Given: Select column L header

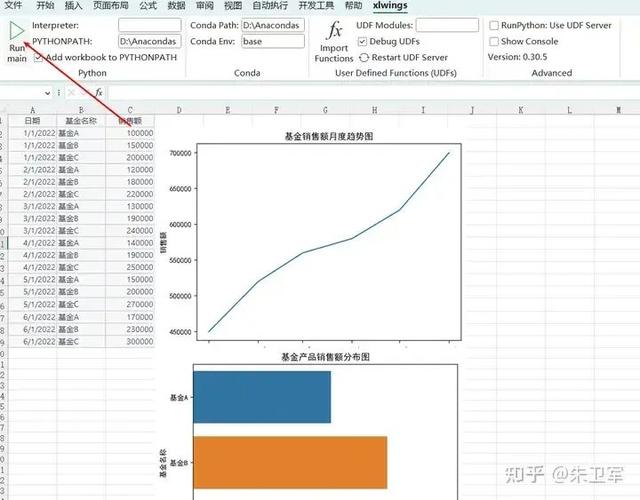Looking at the screenshot, I should coord(569,110).
